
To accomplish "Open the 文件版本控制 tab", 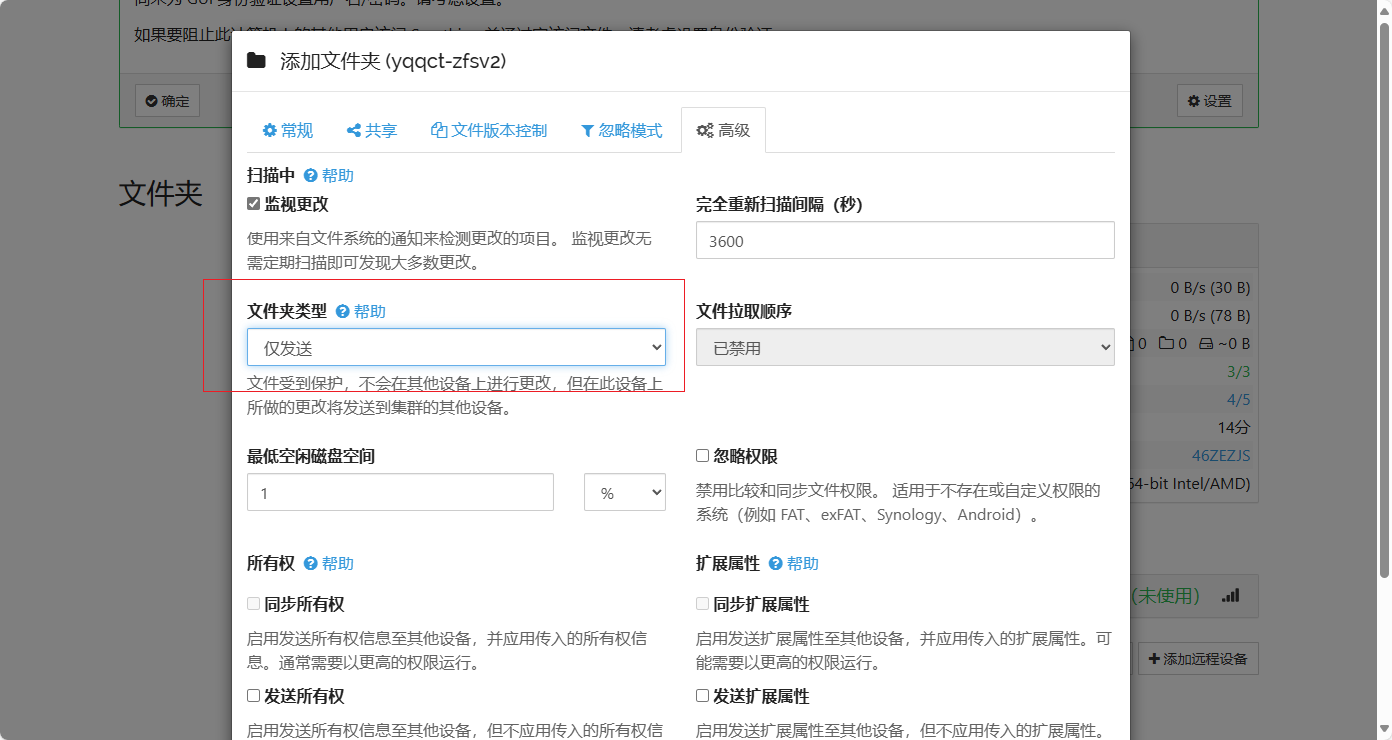I will 488,130.
